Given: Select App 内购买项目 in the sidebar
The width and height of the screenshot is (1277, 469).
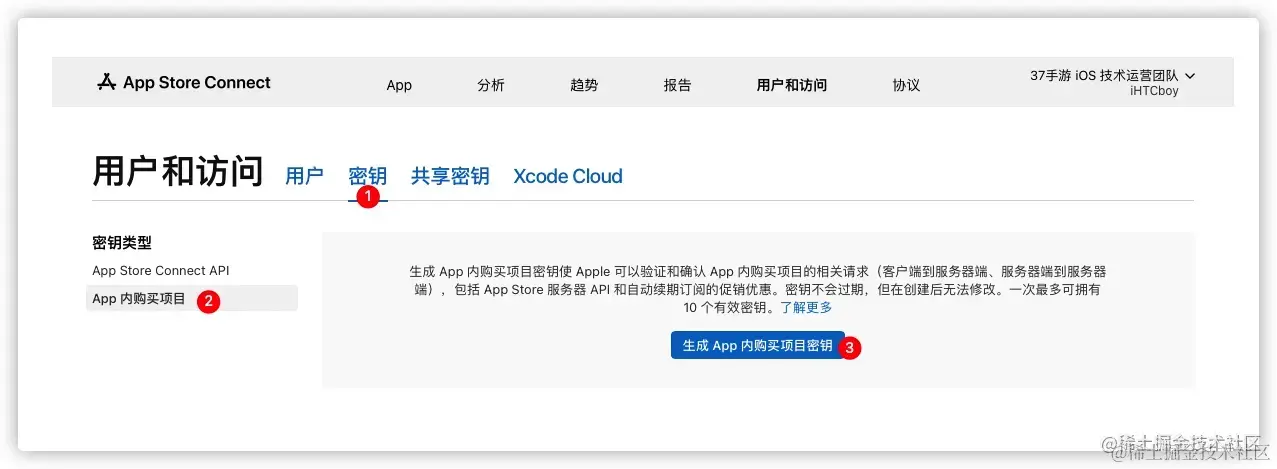Looking at the screenshot, I should coord(192,298).
